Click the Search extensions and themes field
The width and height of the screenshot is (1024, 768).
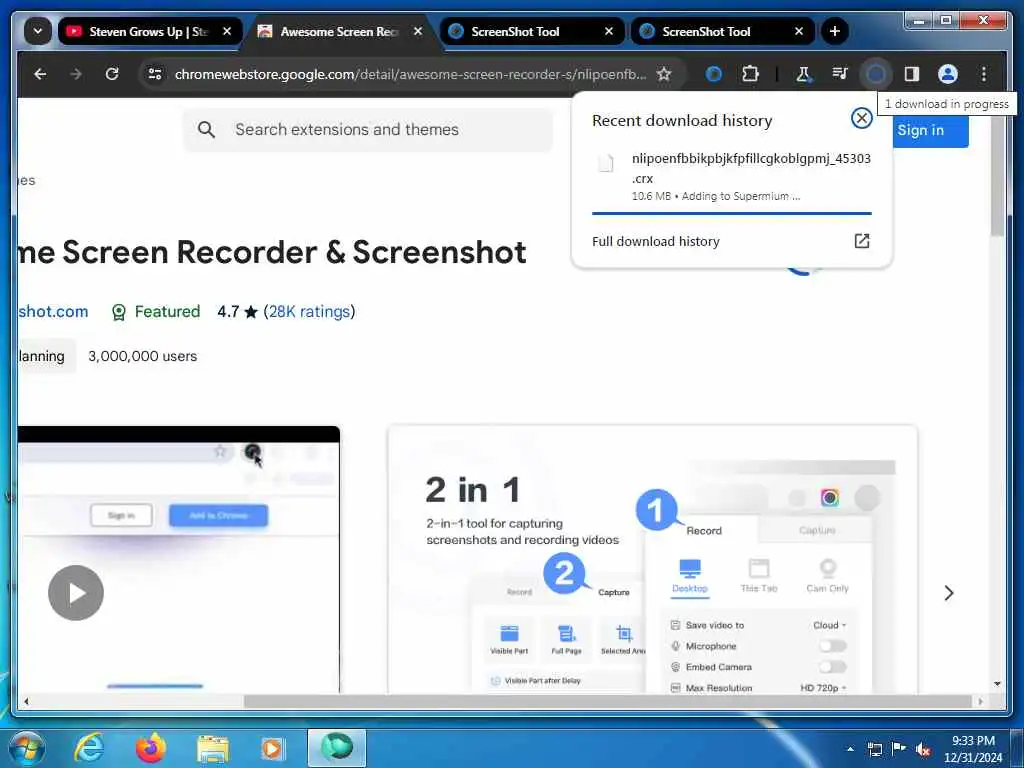tap(368, 129)
